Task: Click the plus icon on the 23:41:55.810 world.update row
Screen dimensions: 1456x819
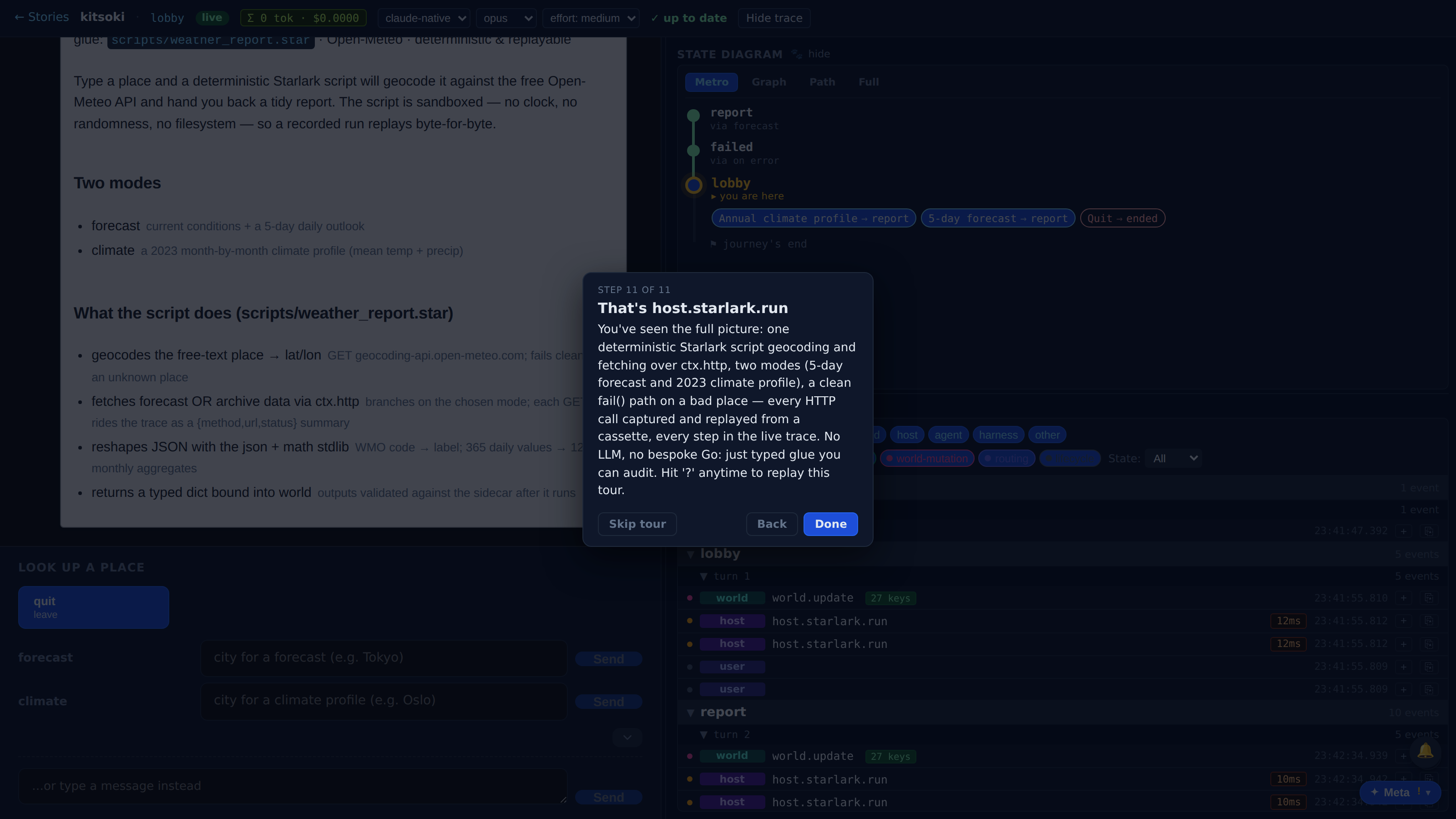Action: 1403,598
